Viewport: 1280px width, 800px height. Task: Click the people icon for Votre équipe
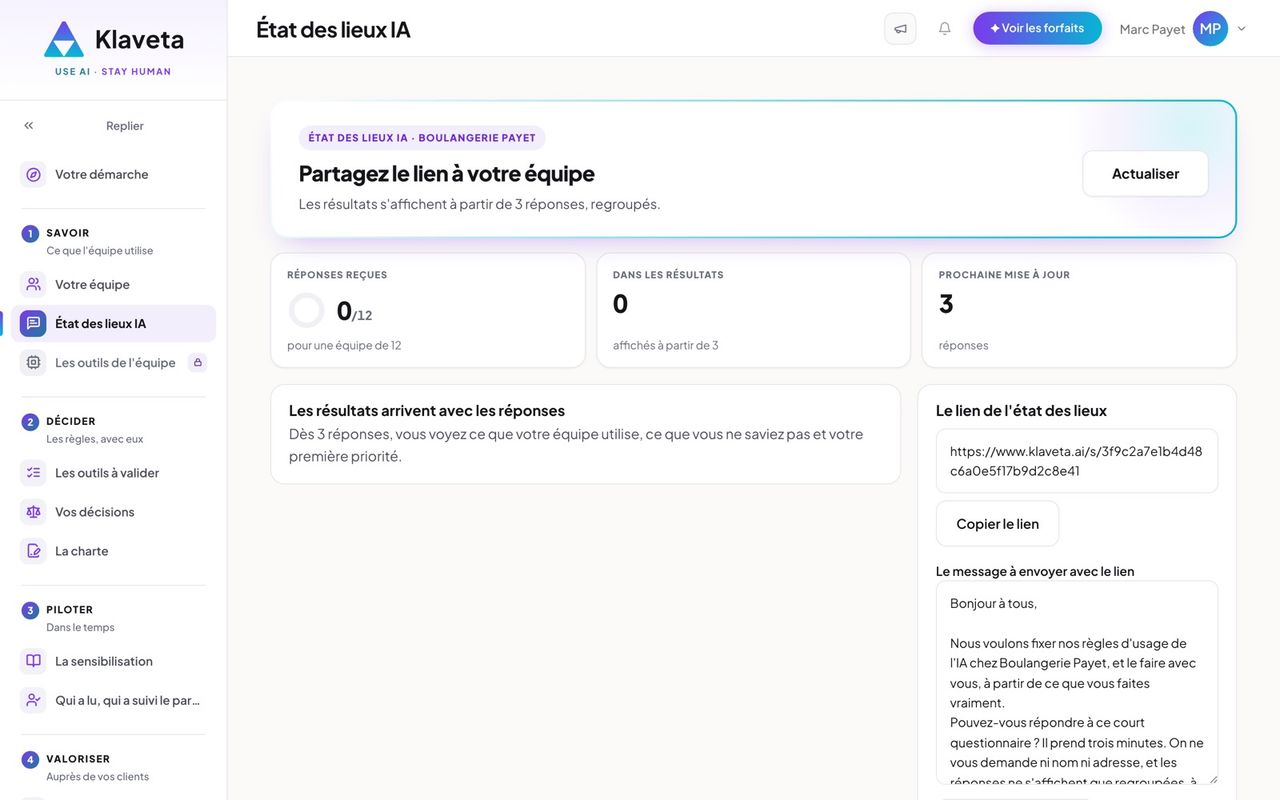tap(33, 284)
